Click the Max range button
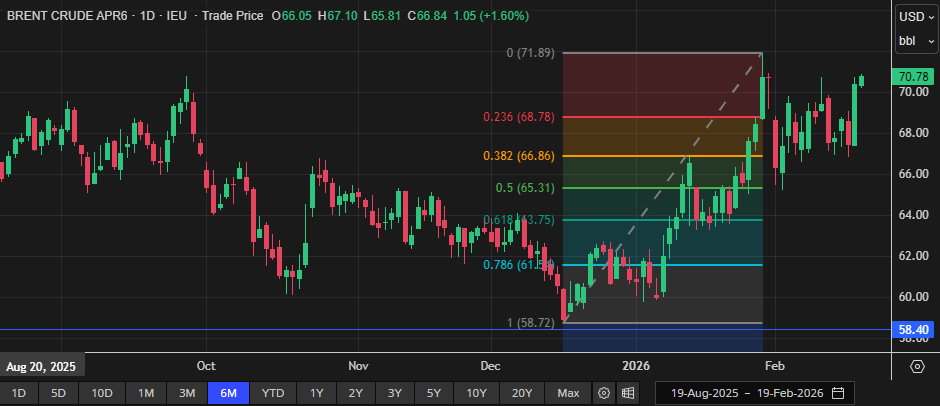The image size is (940, 406). pos(568,393)
